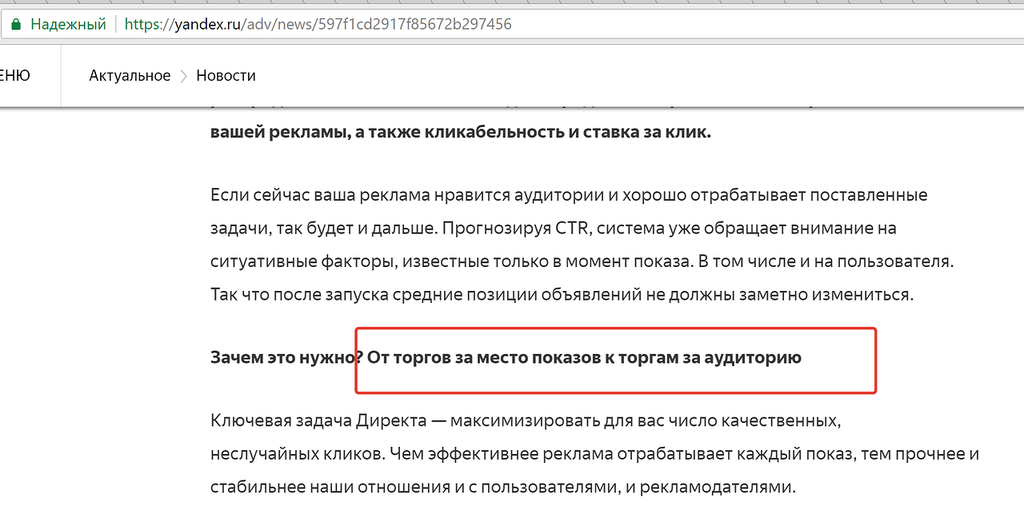Image resolution: width=1024 pixels, height=522 pixels.
Task: Click the line starting 'неслучайных кликов. Чем эффективнее'
Action: point(595,453)
